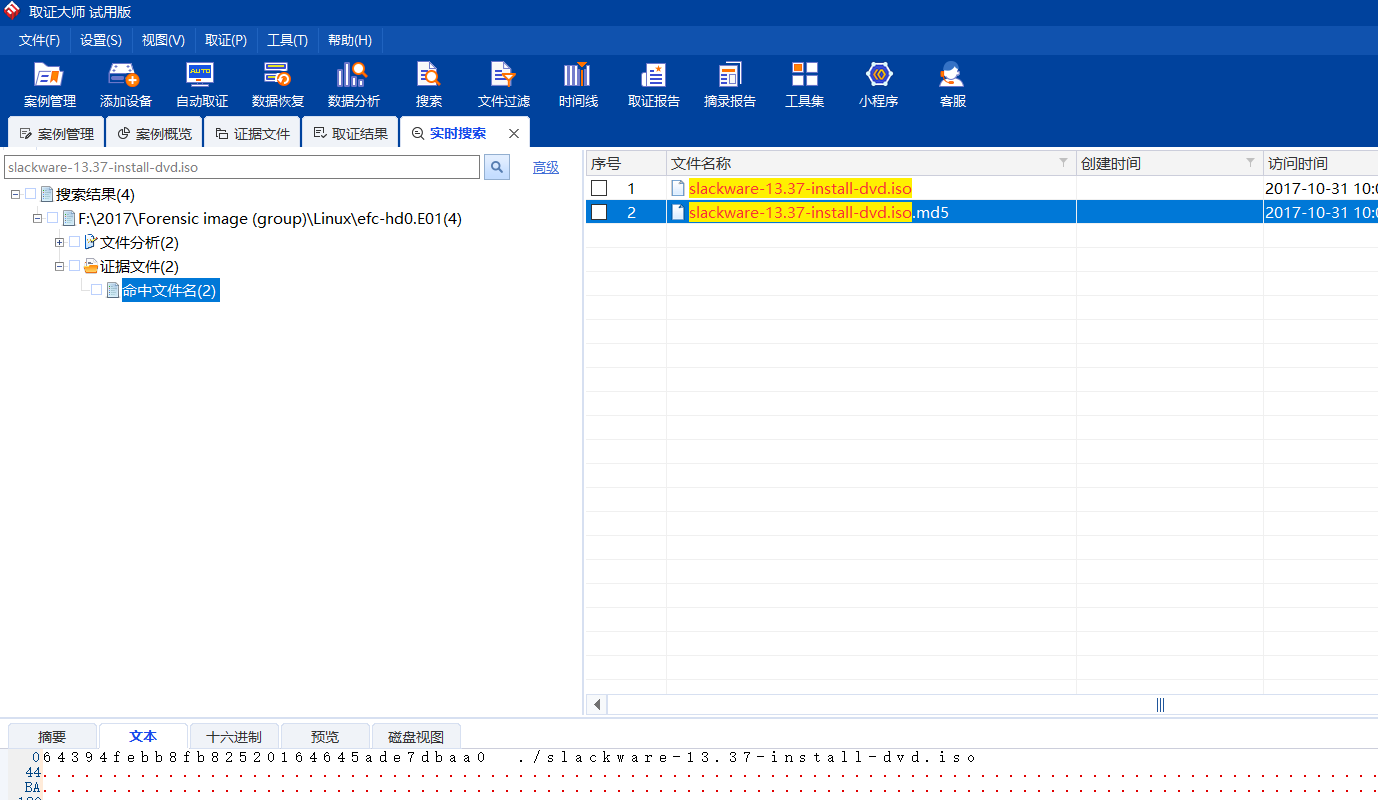Select 命中文件名(2) tree item
This screenshot has height=800, width=1378.
coord(170,291)
